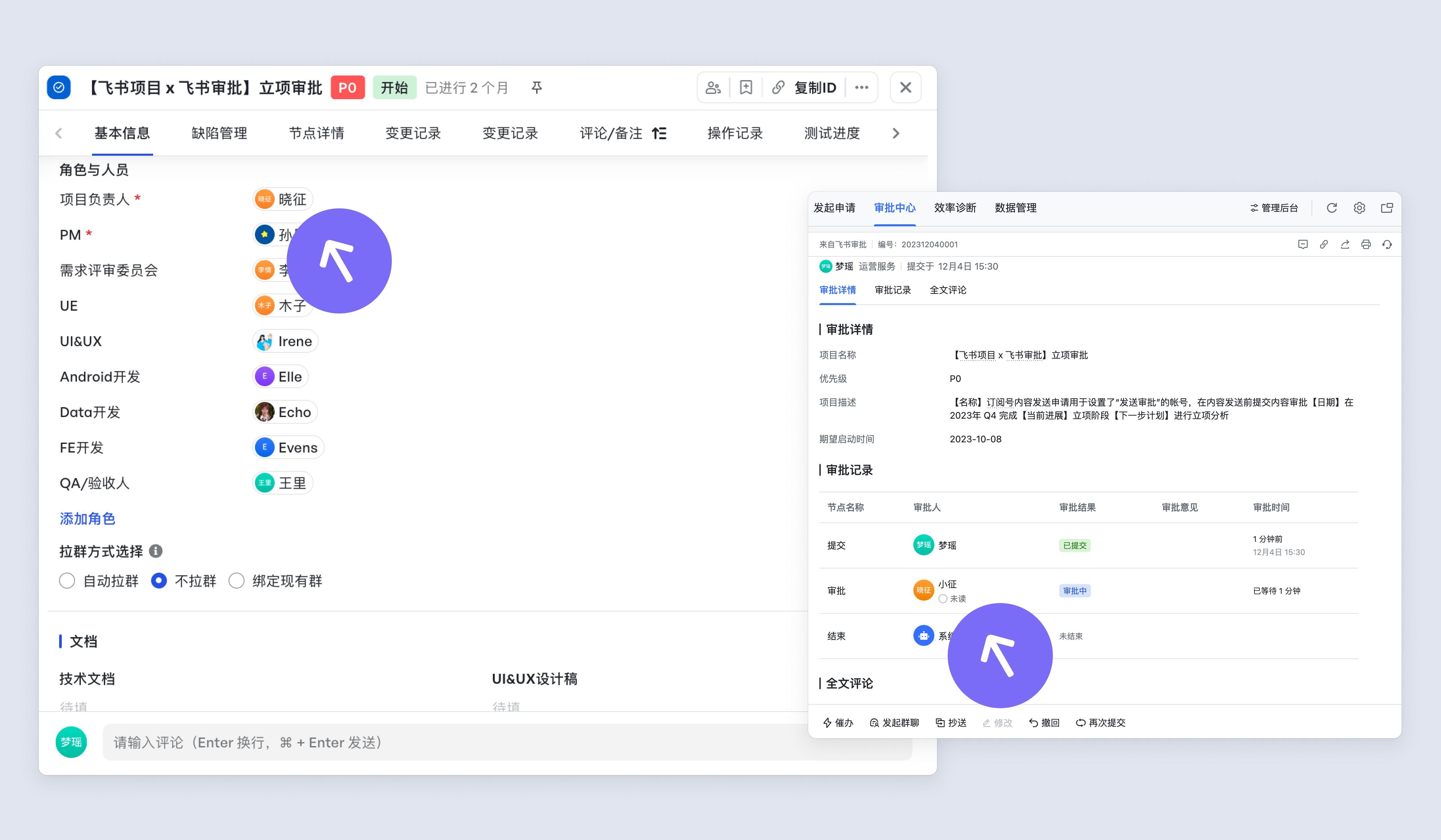Close the project detail panel
The image size is (1441, 840).
(x=905, y=87)
